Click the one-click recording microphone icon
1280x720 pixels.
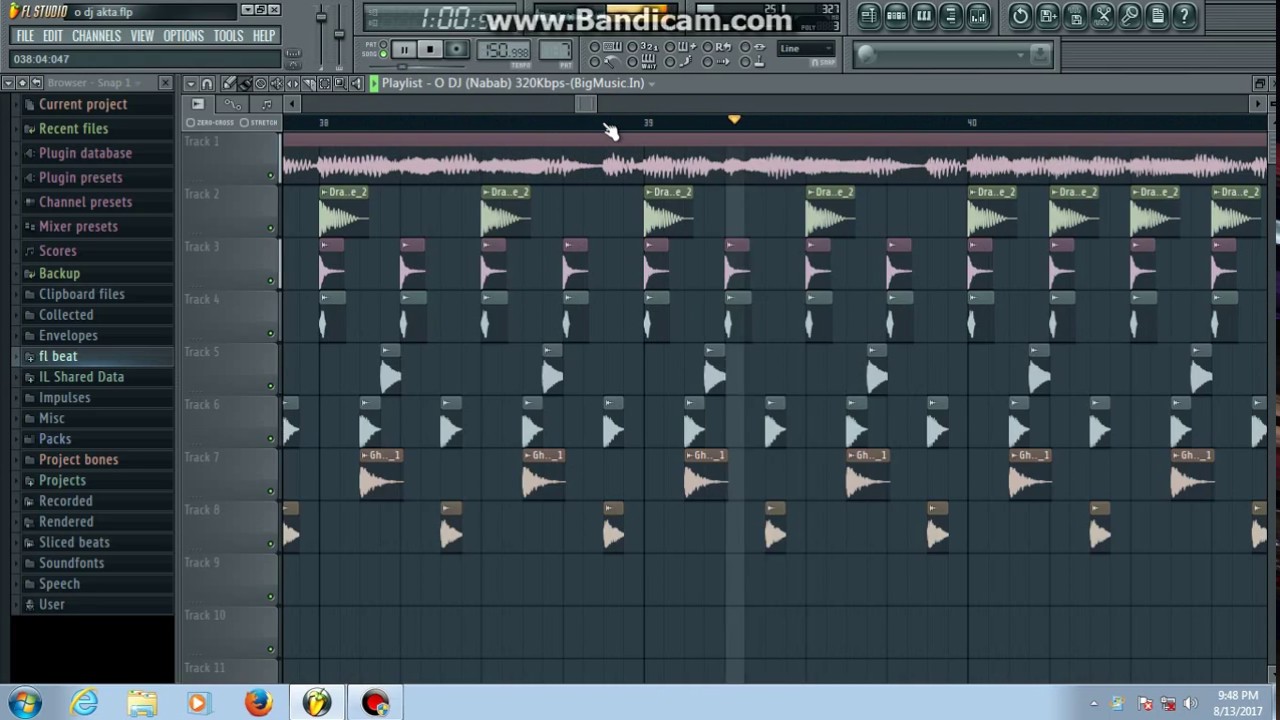point(1130,15)
